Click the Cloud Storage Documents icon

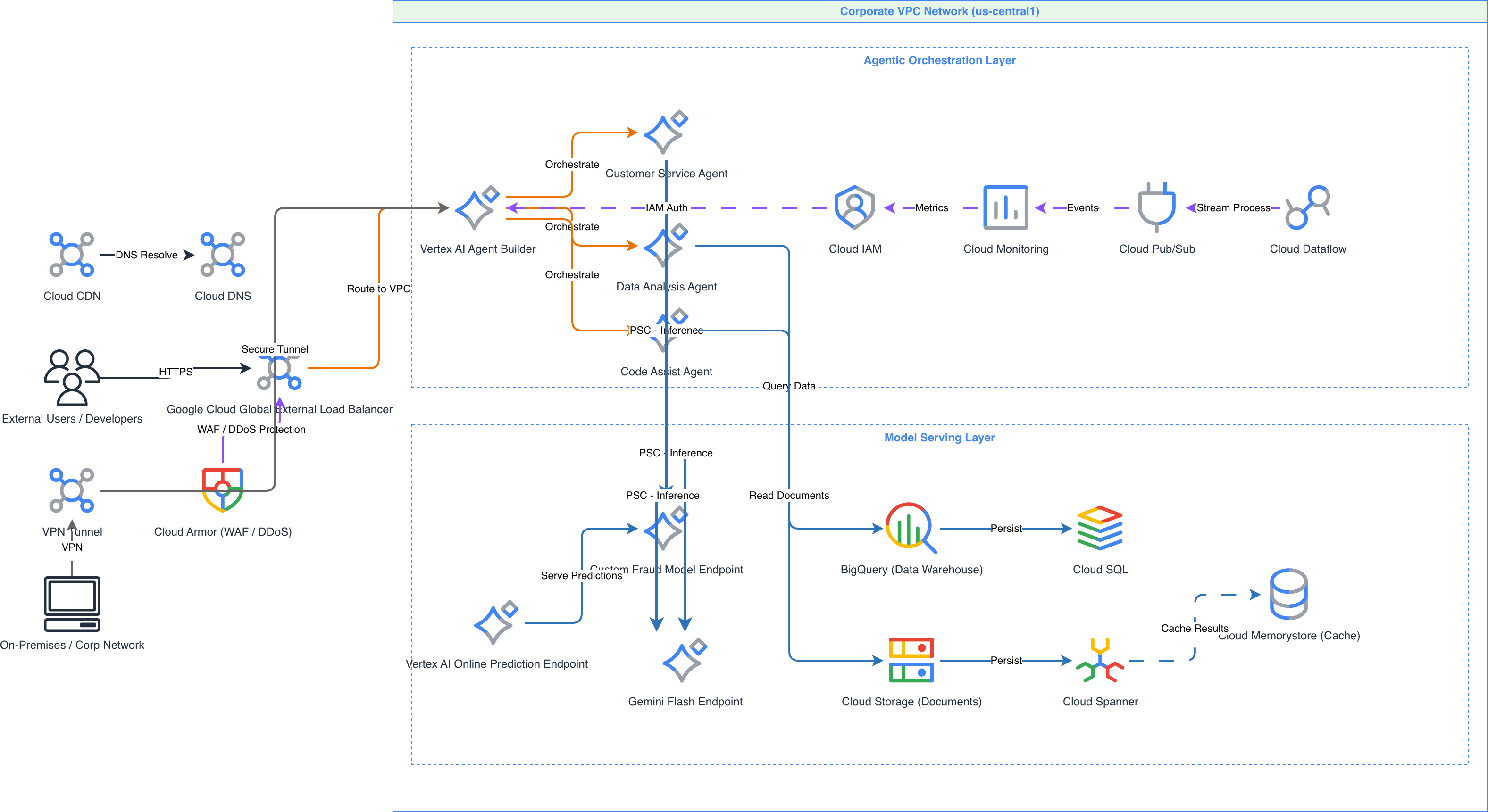tap(911, 660)
